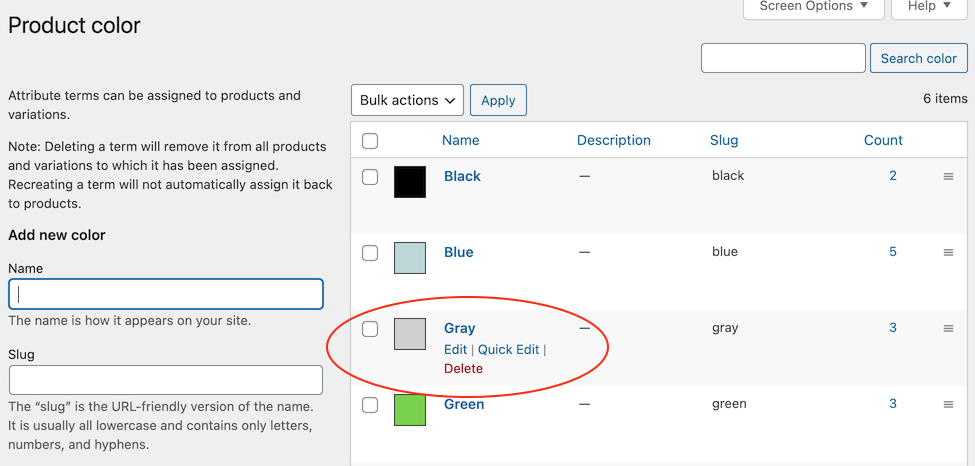This screenshot has width=975, height=466.
Task: Sort table by the Name column
Action: (461, 141)
